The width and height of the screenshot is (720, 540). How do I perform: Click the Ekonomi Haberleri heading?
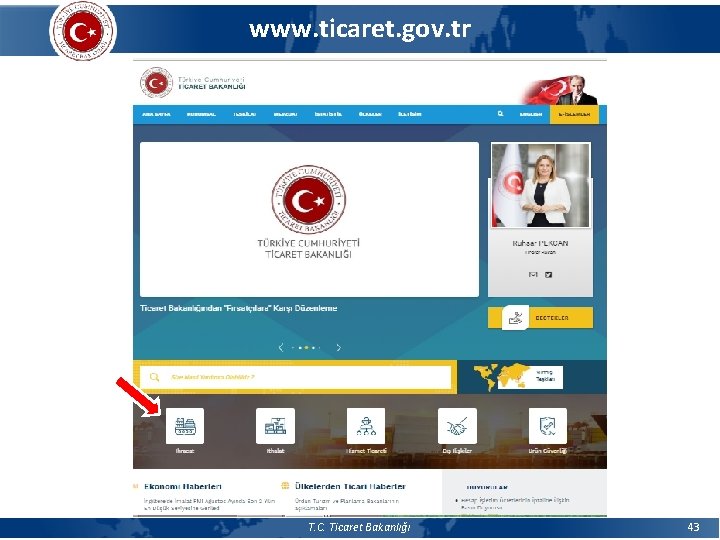pos(183,486)
